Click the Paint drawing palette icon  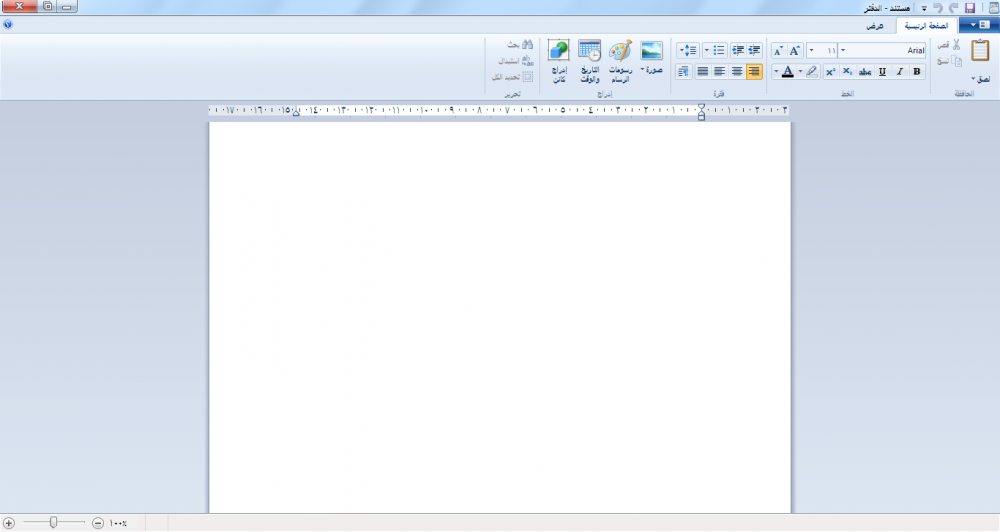(x=620, y=51)
